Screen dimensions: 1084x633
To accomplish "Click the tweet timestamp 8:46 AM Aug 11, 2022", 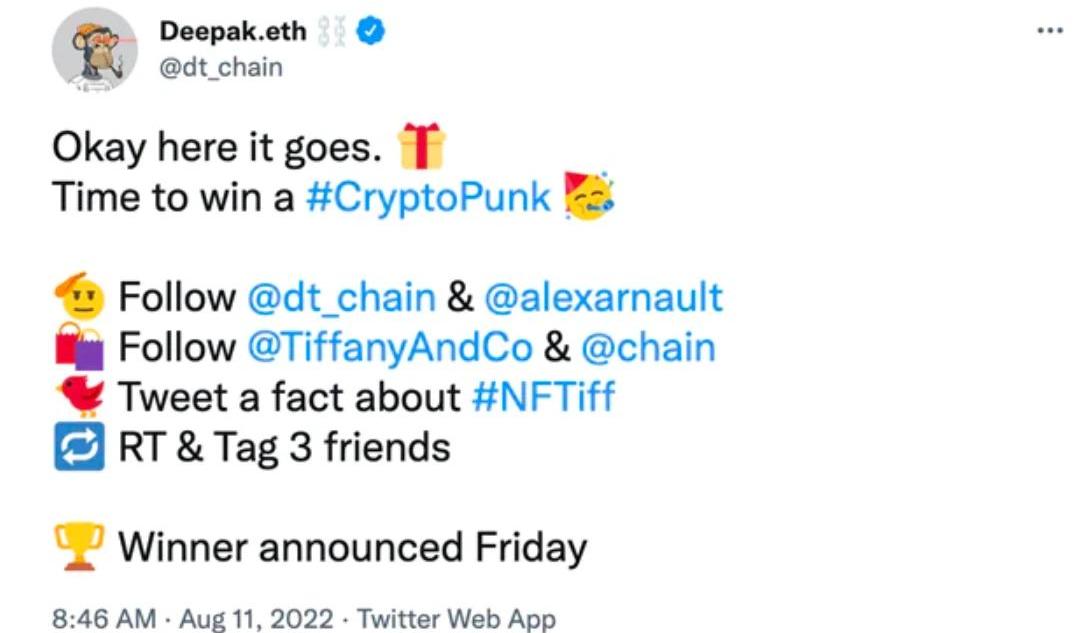I will pyautogui.click(x=193, y=618).
